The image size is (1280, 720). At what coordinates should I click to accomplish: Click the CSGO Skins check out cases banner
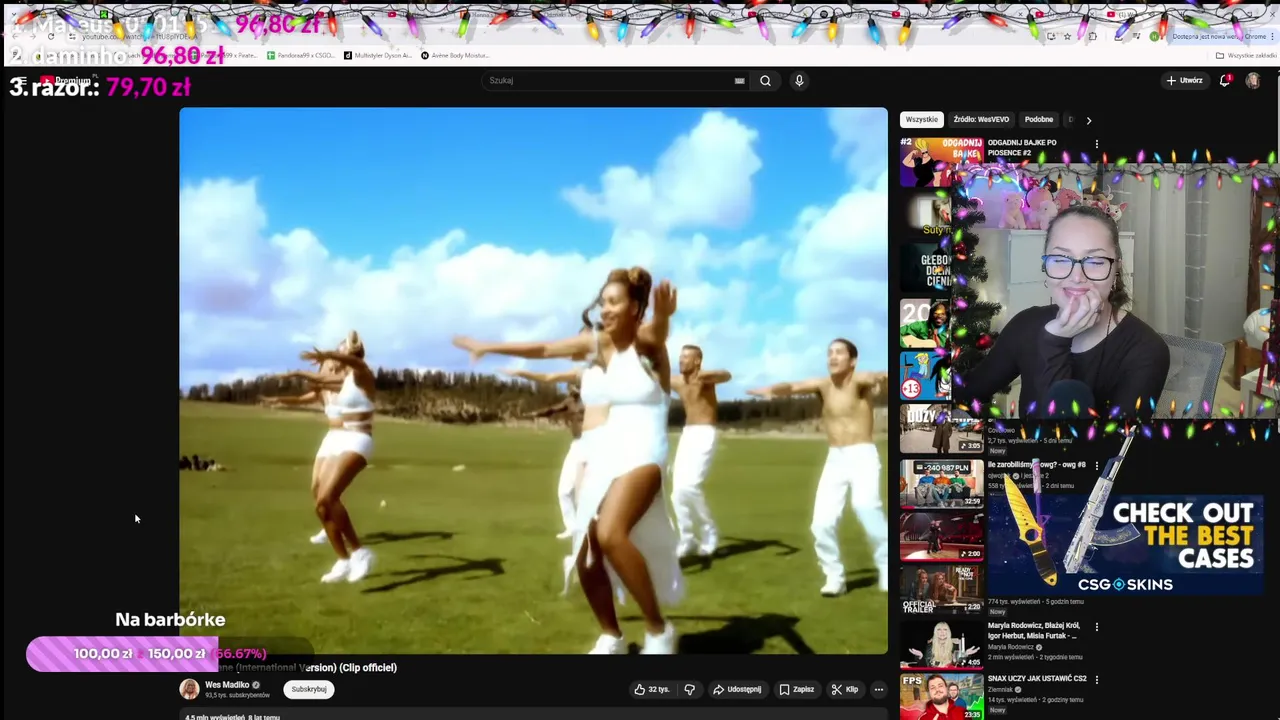point(1125,545)
